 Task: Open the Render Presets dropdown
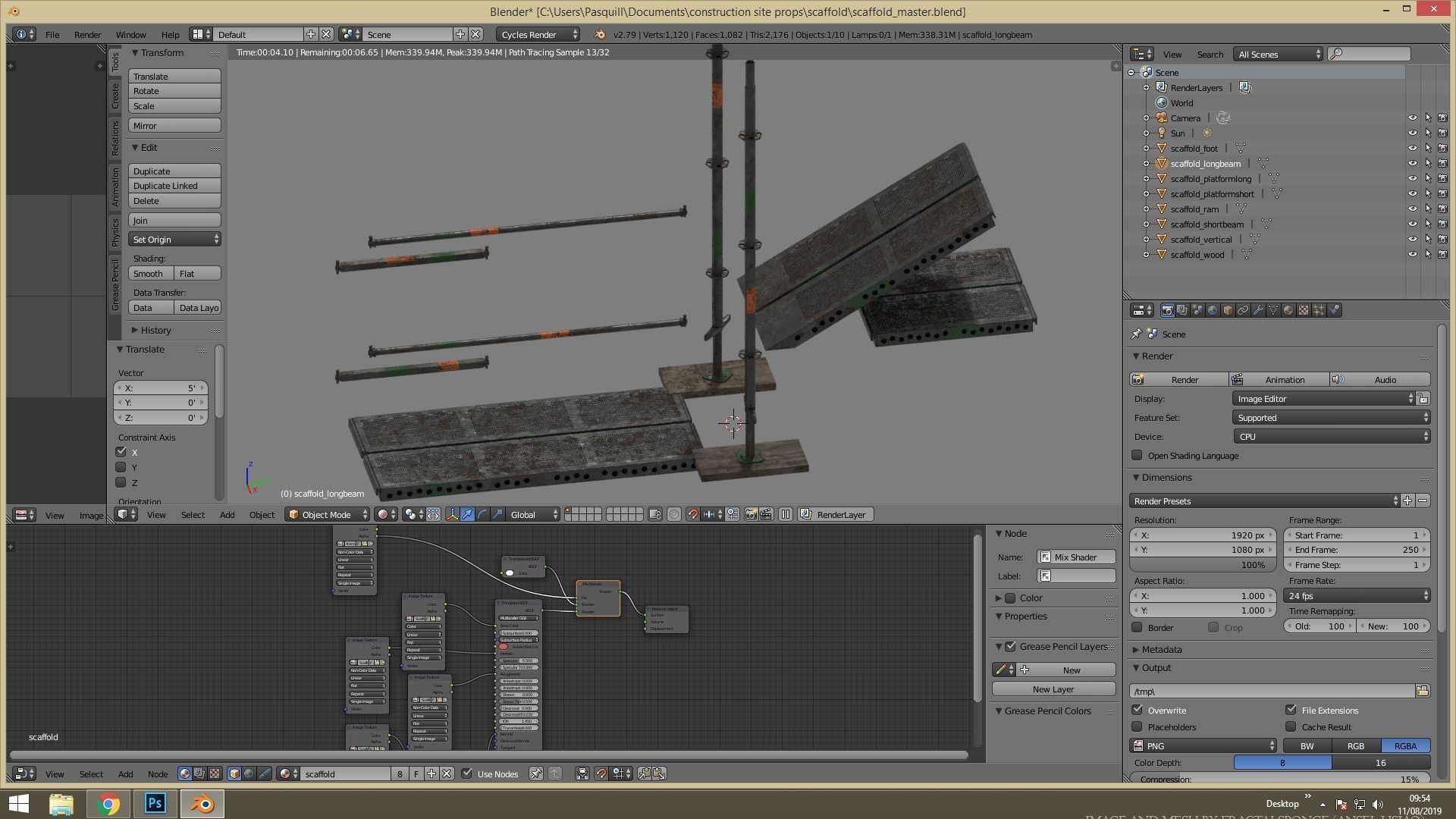[1264, 500]
